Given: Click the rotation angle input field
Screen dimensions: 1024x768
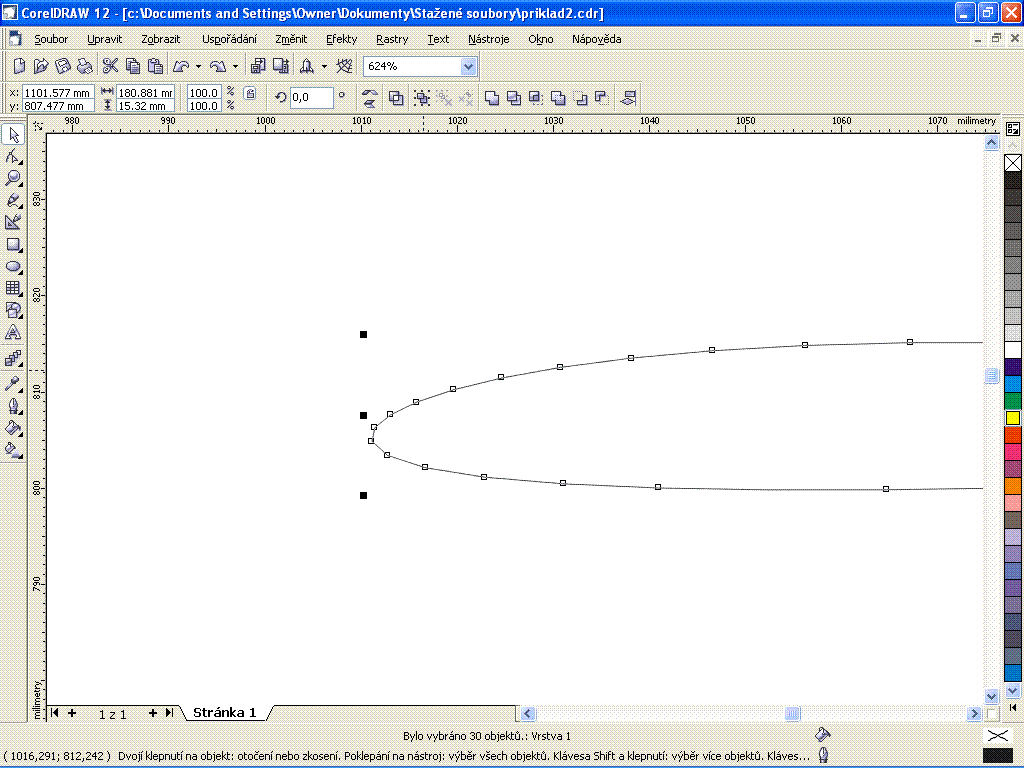Looking at the screenshot, I should pyautogui.click(x=311, y=98).
